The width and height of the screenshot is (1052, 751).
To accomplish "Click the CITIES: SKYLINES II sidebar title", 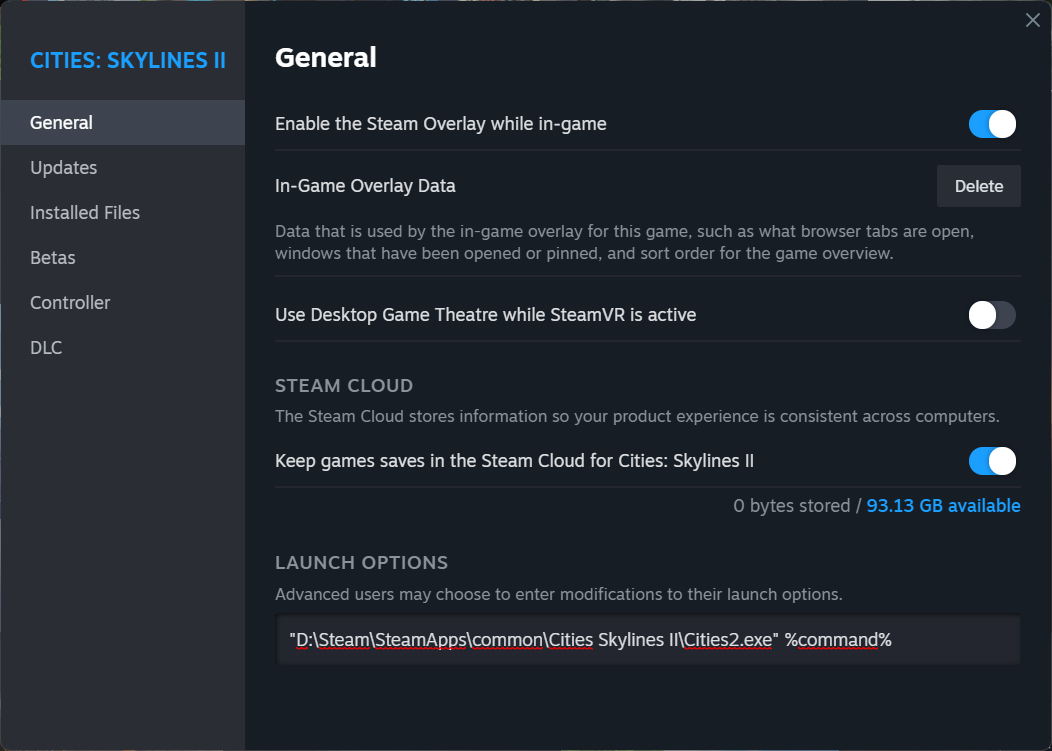I will [x=128, y=60].
